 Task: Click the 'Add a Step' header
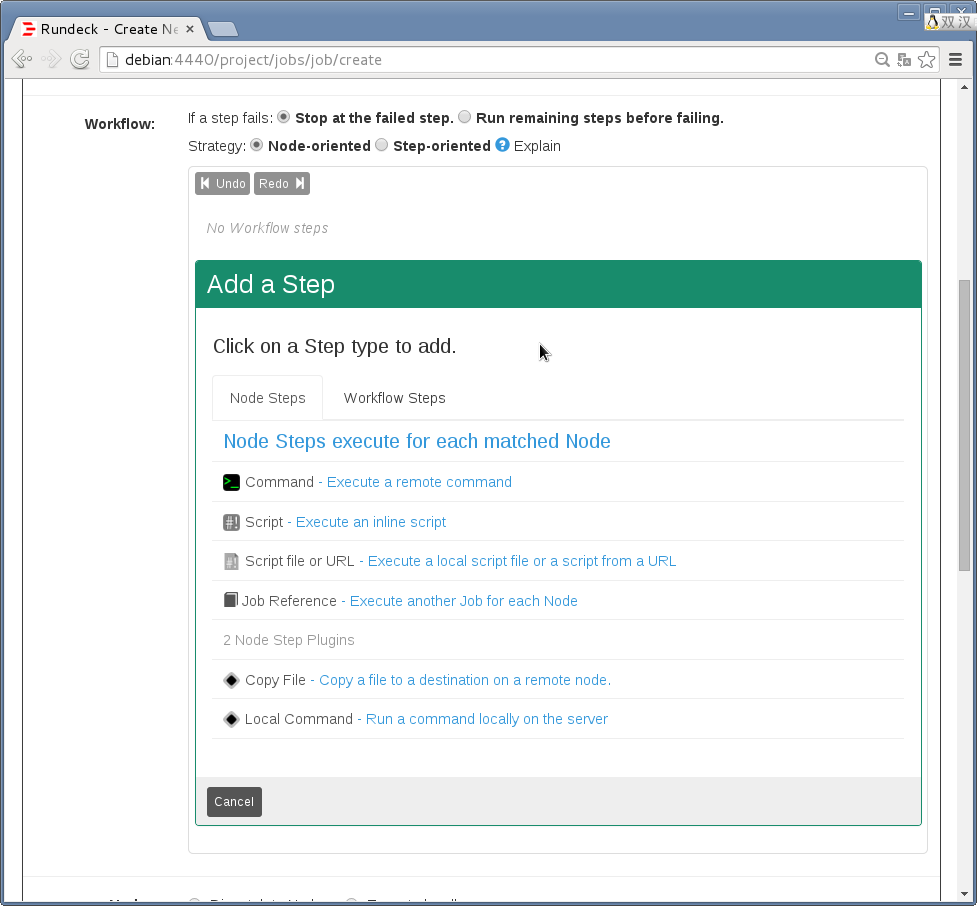(x=558, y=284)
